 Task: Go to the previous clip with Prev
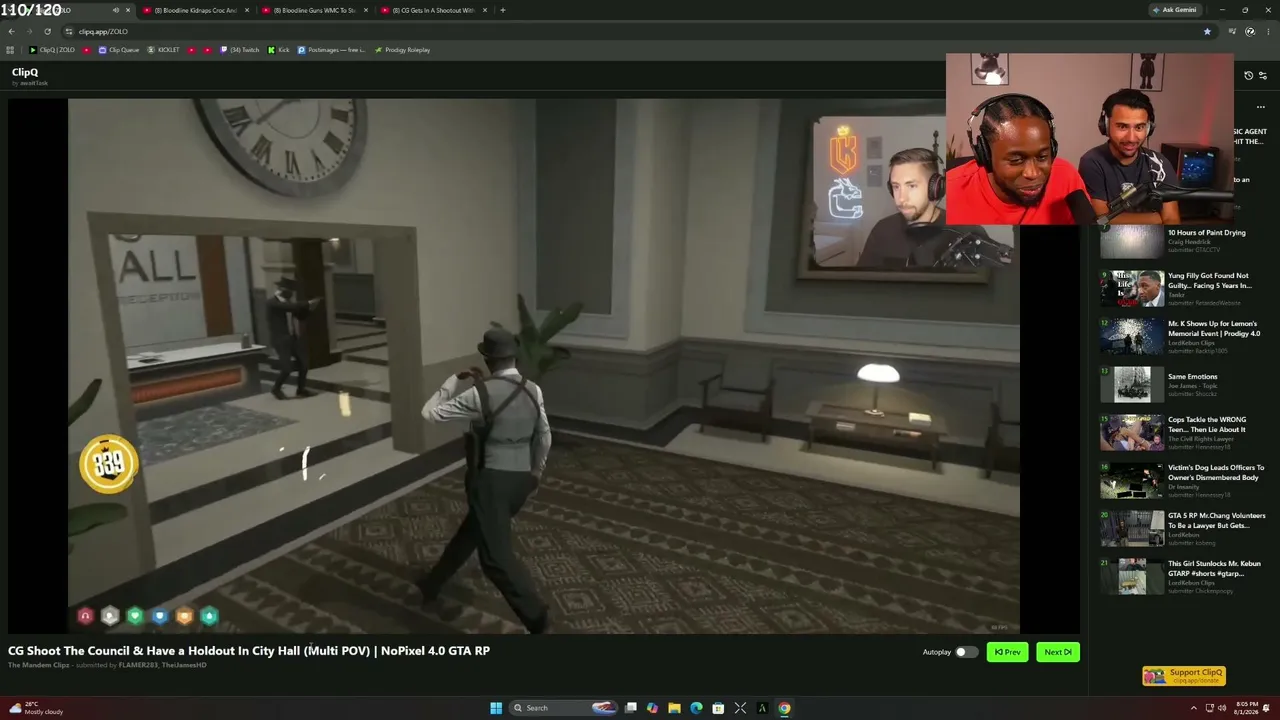1007,652
